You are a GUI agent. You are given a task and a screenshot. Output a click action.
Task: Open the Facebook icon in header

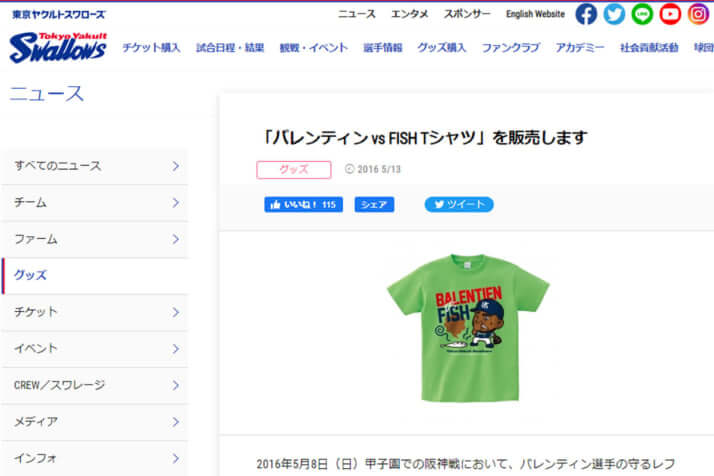point(586,14)
